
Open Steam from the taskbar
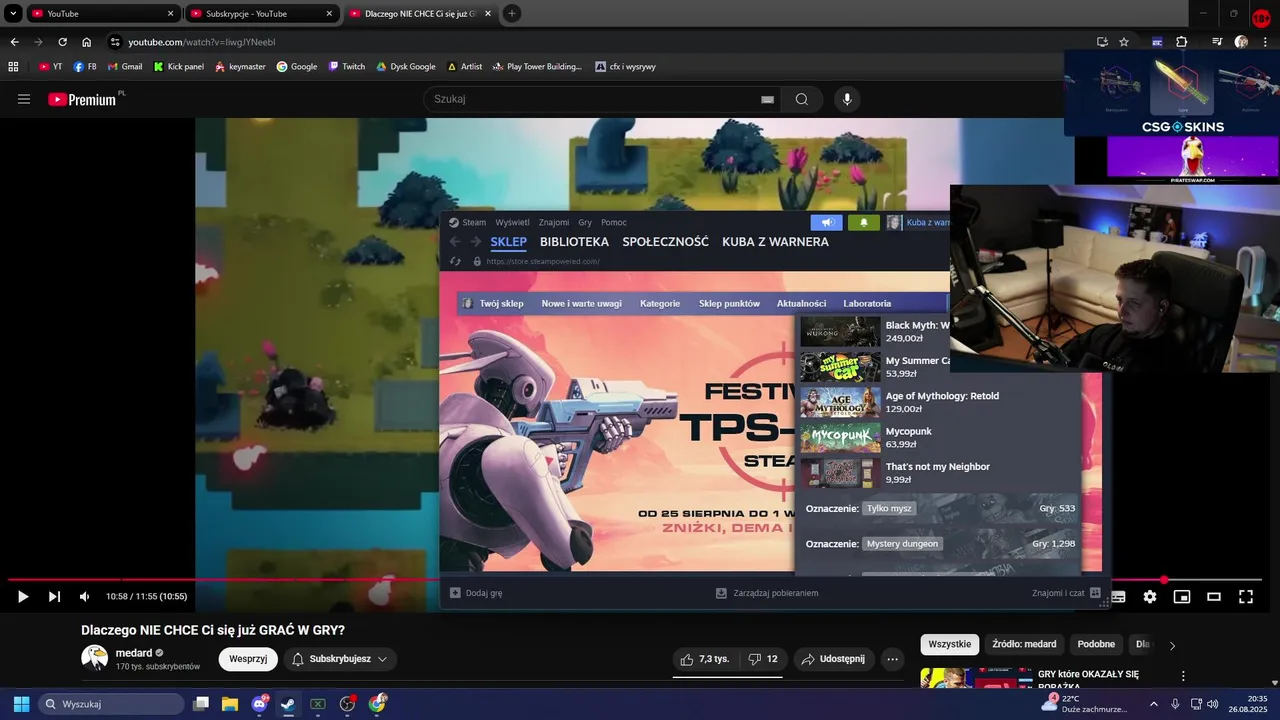288,704
